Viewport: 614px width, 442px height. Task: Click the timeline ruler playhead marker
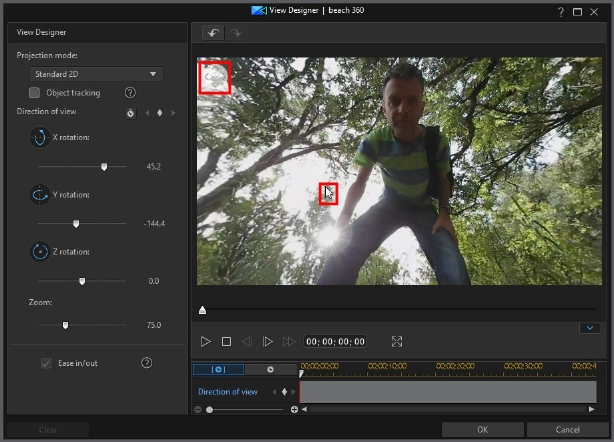301,374
